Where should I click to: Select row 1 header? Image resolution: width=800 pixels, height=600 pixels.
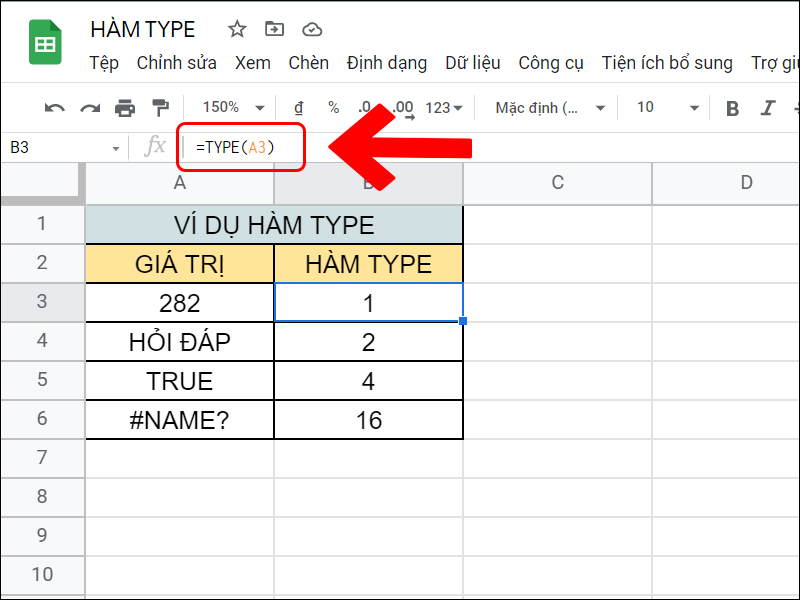(x=42, y=224)
